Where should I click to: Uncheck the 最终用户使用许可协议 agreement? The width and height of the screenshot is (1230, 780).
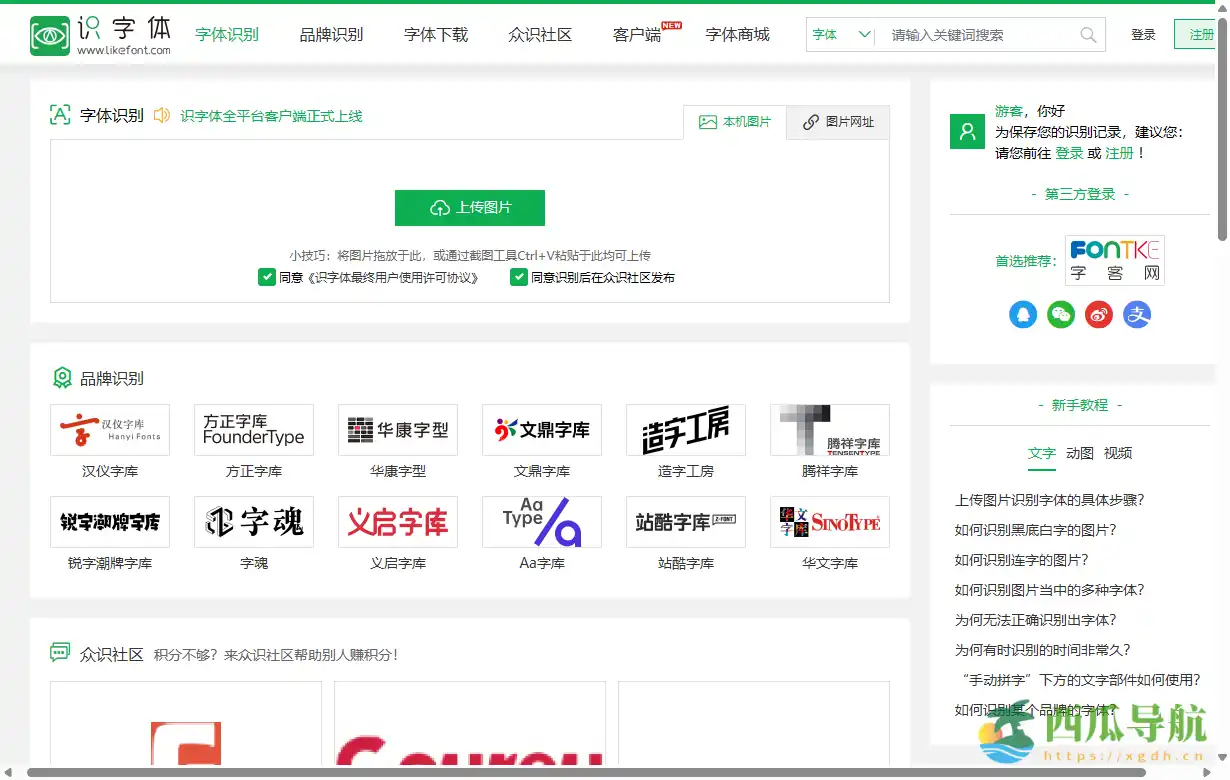(x=268, y=277)
